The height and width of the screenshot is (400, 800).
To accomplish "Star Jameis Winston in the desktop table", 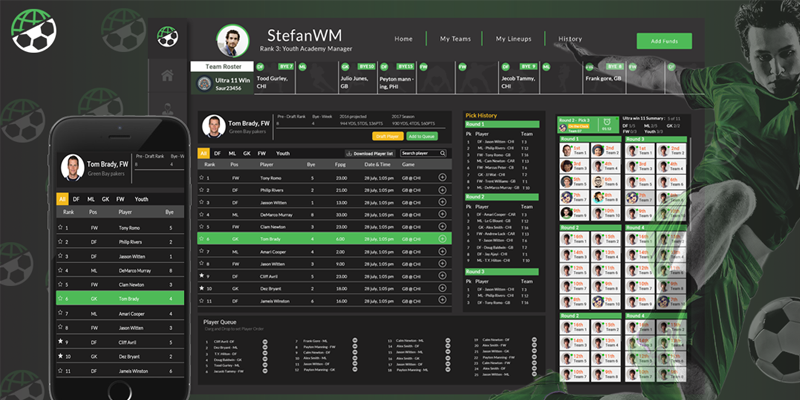I will tap(202, 301).
